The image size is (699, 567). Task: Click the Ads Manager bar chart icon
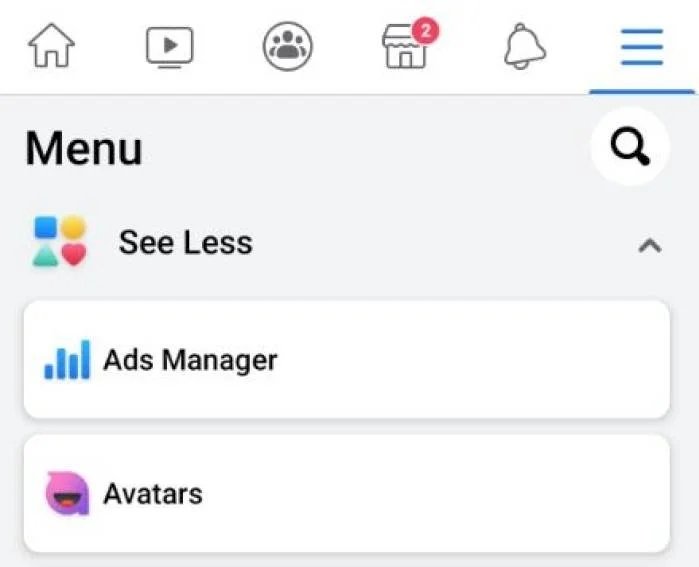[x=67, y=360]
